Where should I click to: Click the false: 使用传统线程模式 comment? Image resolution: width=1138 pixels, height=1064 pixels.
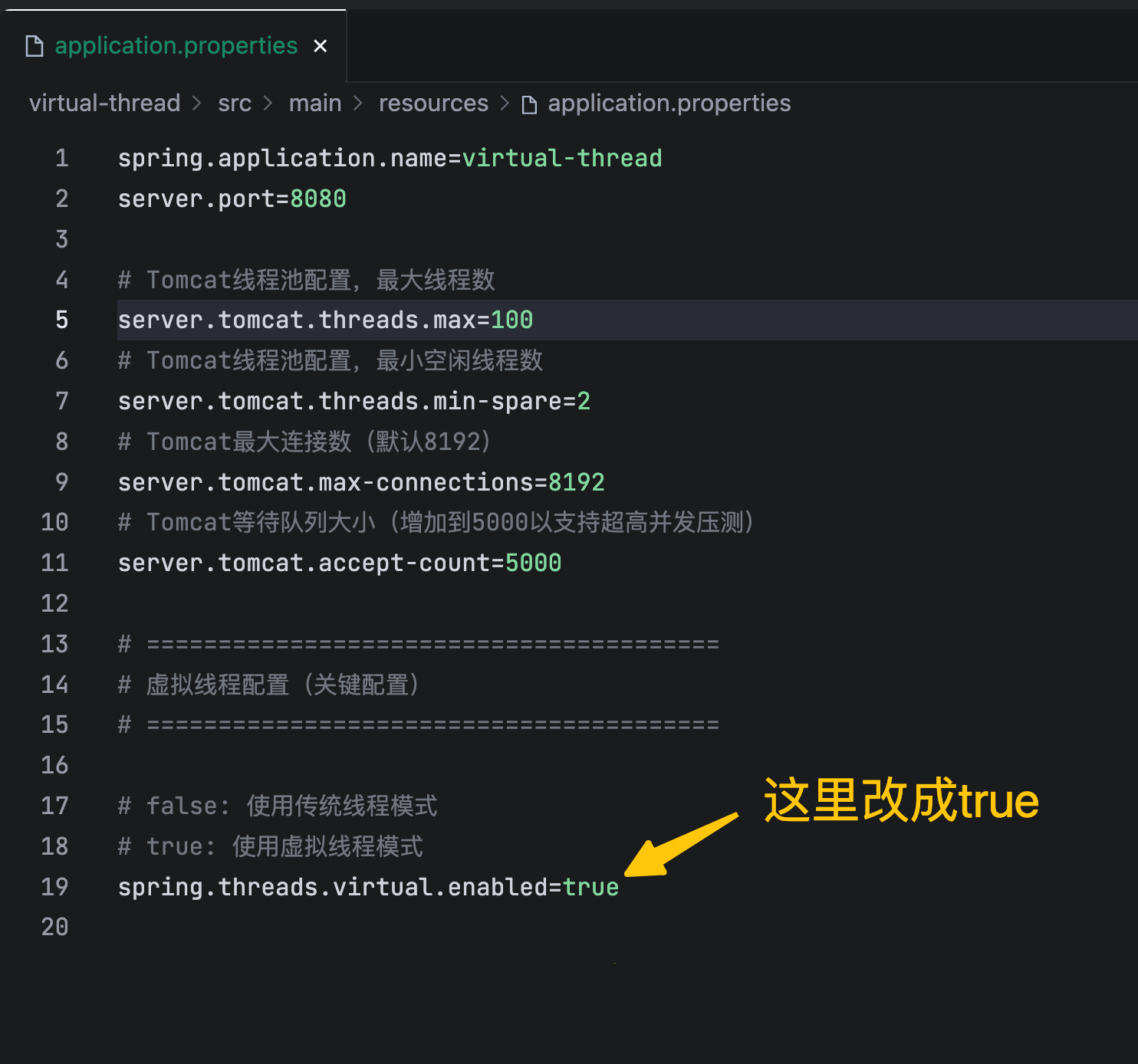pos(278,806)
